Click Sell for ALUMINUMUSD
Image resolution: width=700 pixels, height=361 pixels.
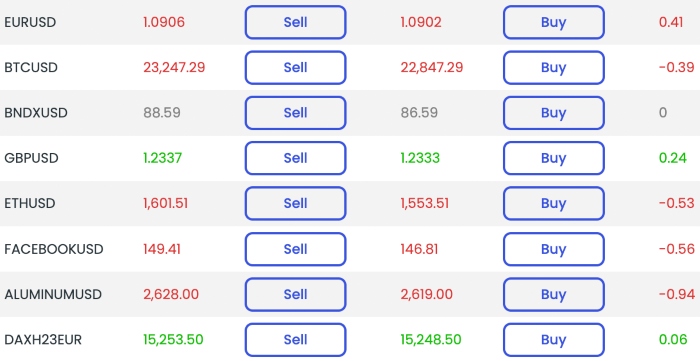pos(296,295)
